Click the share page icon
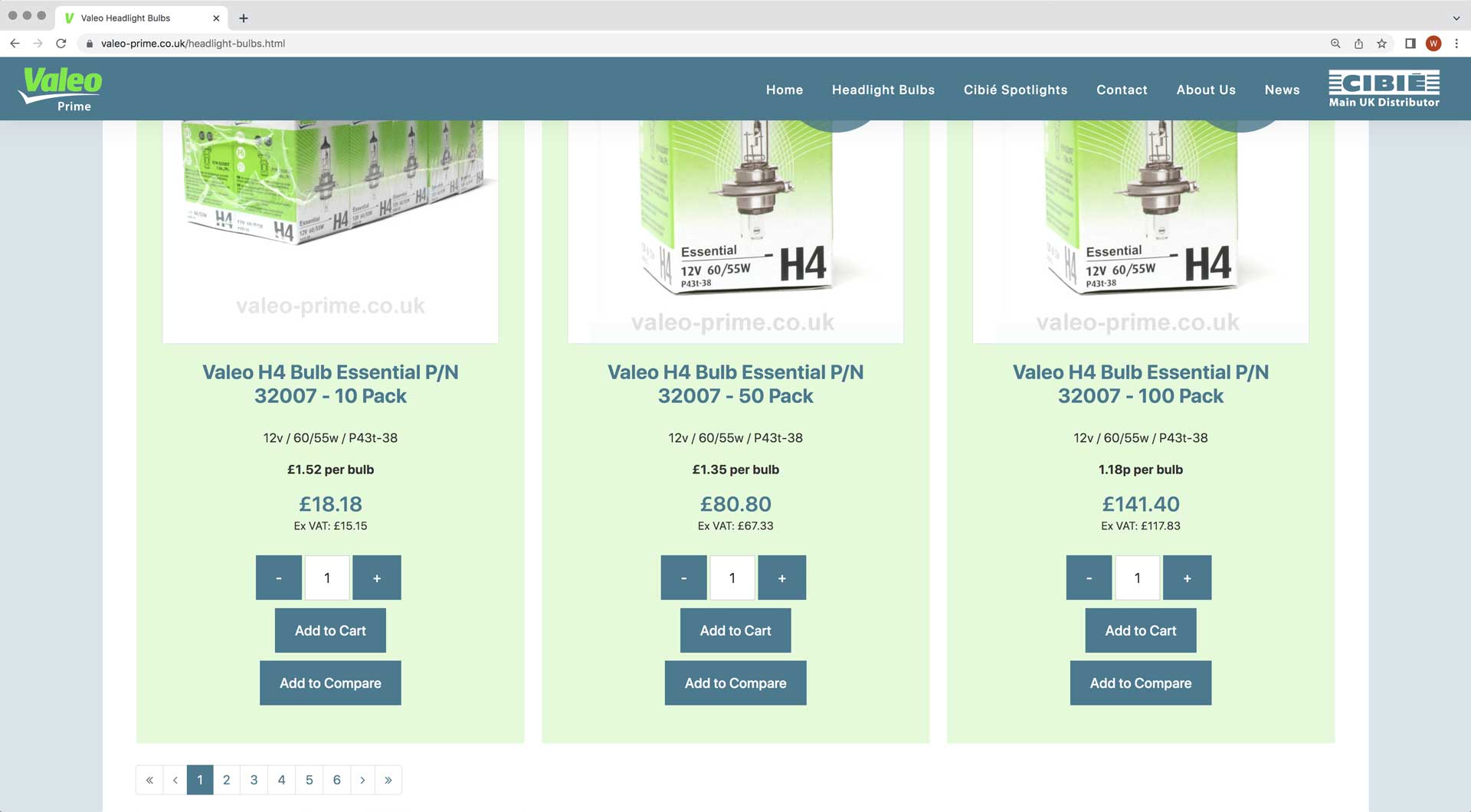The width and height of the screenshot is (1471, 812). pyautogui.click(x=1358, y=44)
